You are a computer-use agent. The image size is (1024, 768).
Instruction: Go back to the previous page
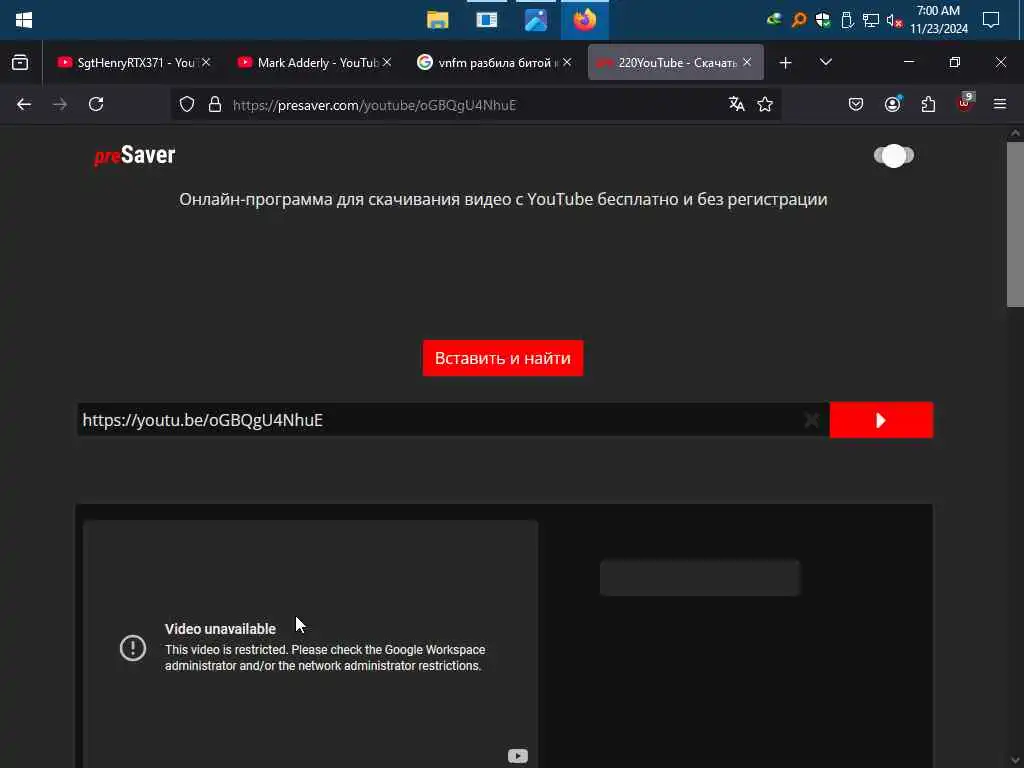tap(24, 104)
